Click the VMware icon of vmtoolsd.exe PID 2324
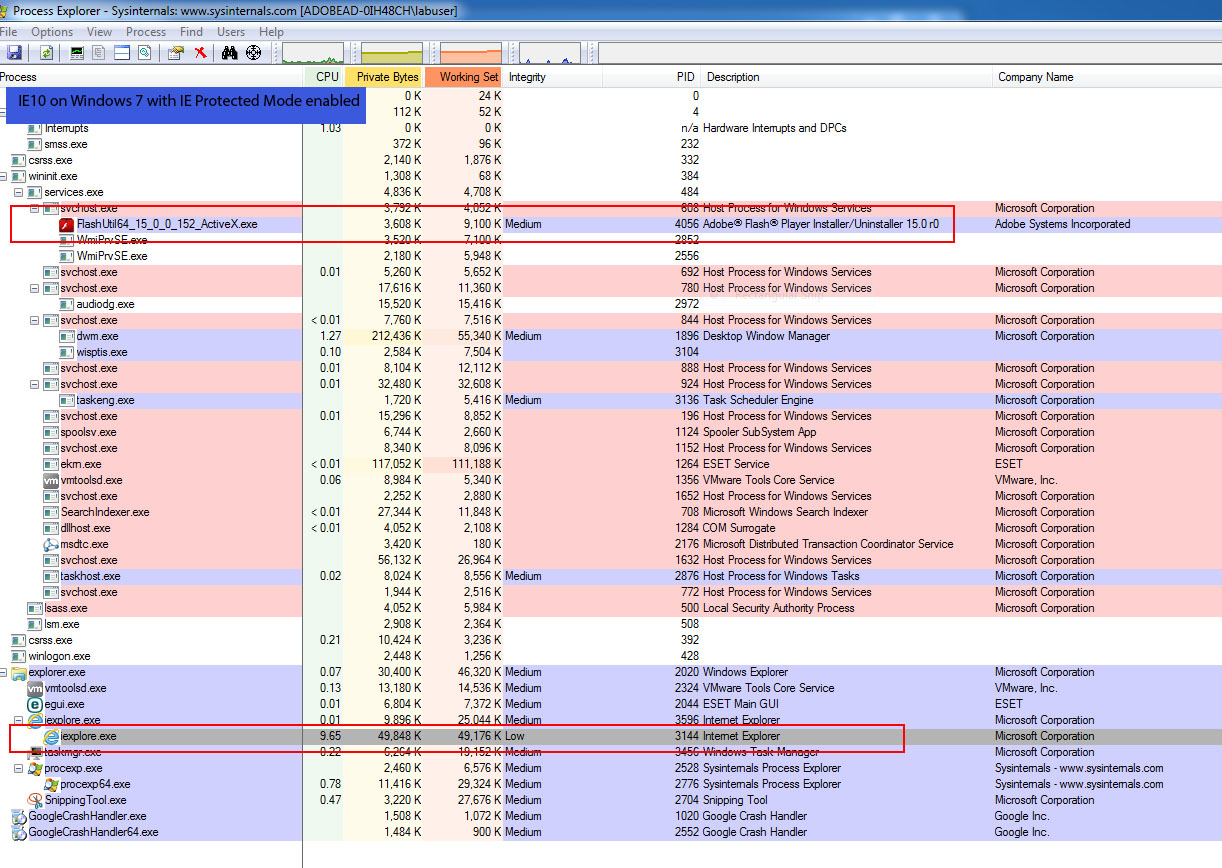The height and width of the screenshot is (868, 1222). pyautogui.click(x=35, y=688)
